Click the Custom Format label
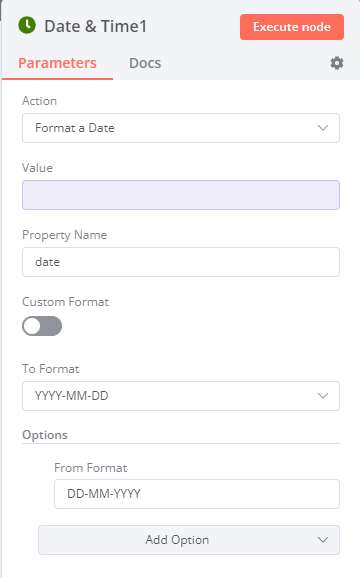The width and height of the screenshot is (360, 578). pyautogui.click(x=66, y=302)
